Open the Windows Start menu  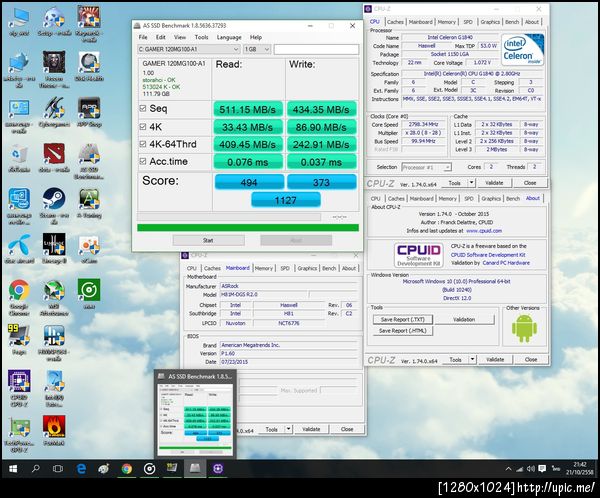(x=13, y=469)
